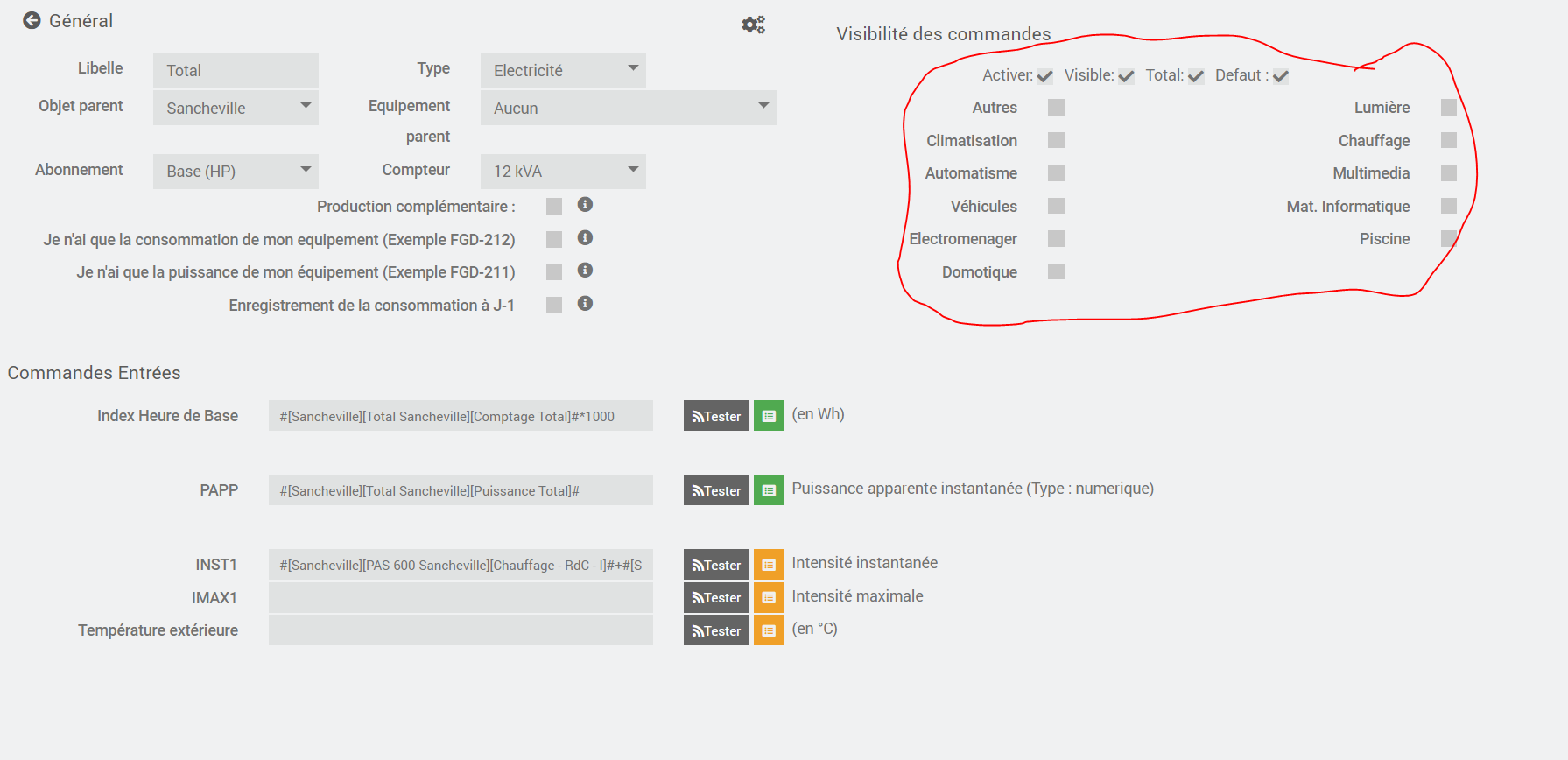Open the Type dropdown showing Electricité
This screenshot has width=1568, height=760.
(563, 70)
